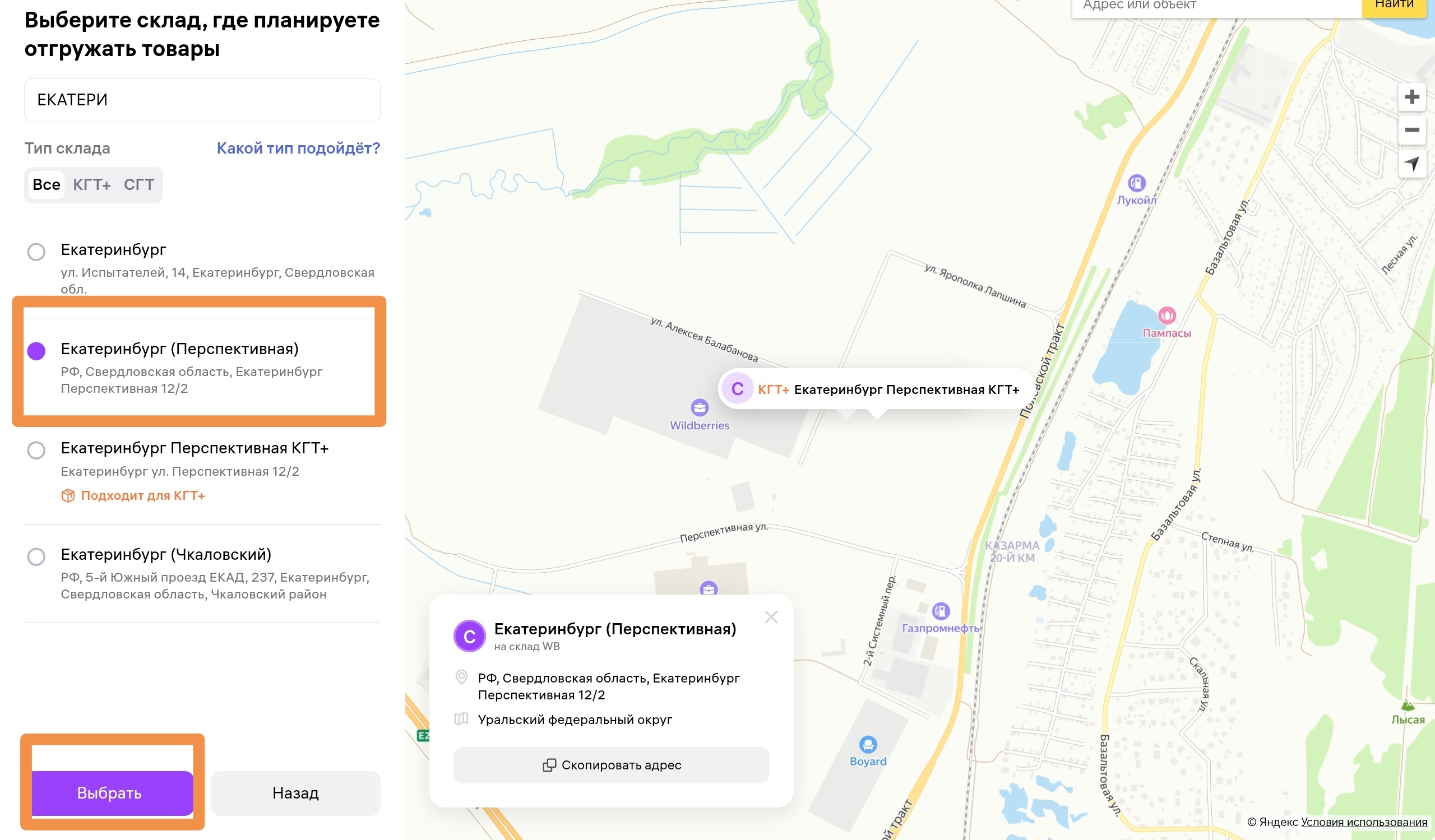The image size is (1435, 840).
Task: Select Екатеринбург Перспективная КГТ+ radio option
Action: 36,450
